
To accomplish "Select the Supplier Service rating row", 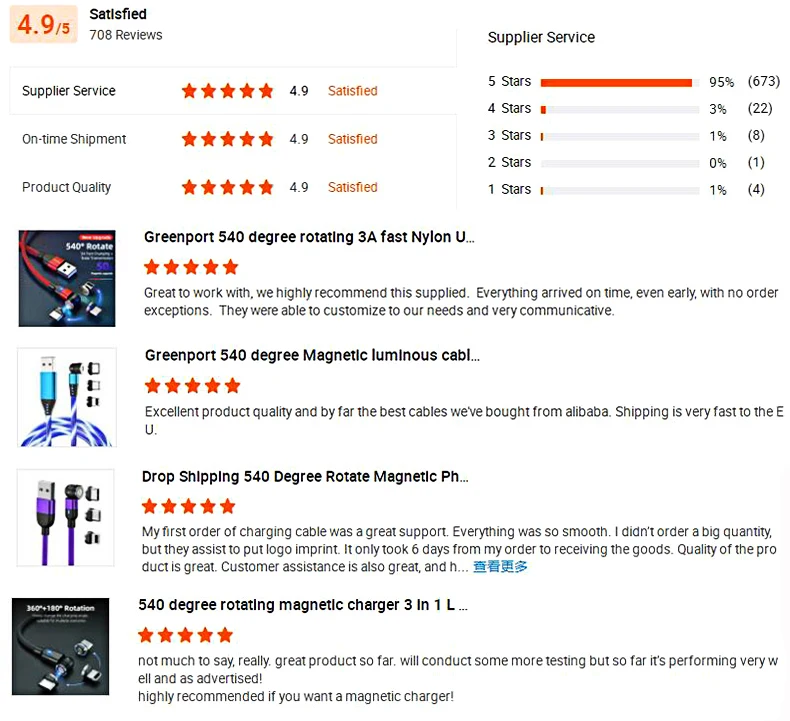I will point(233,91).
